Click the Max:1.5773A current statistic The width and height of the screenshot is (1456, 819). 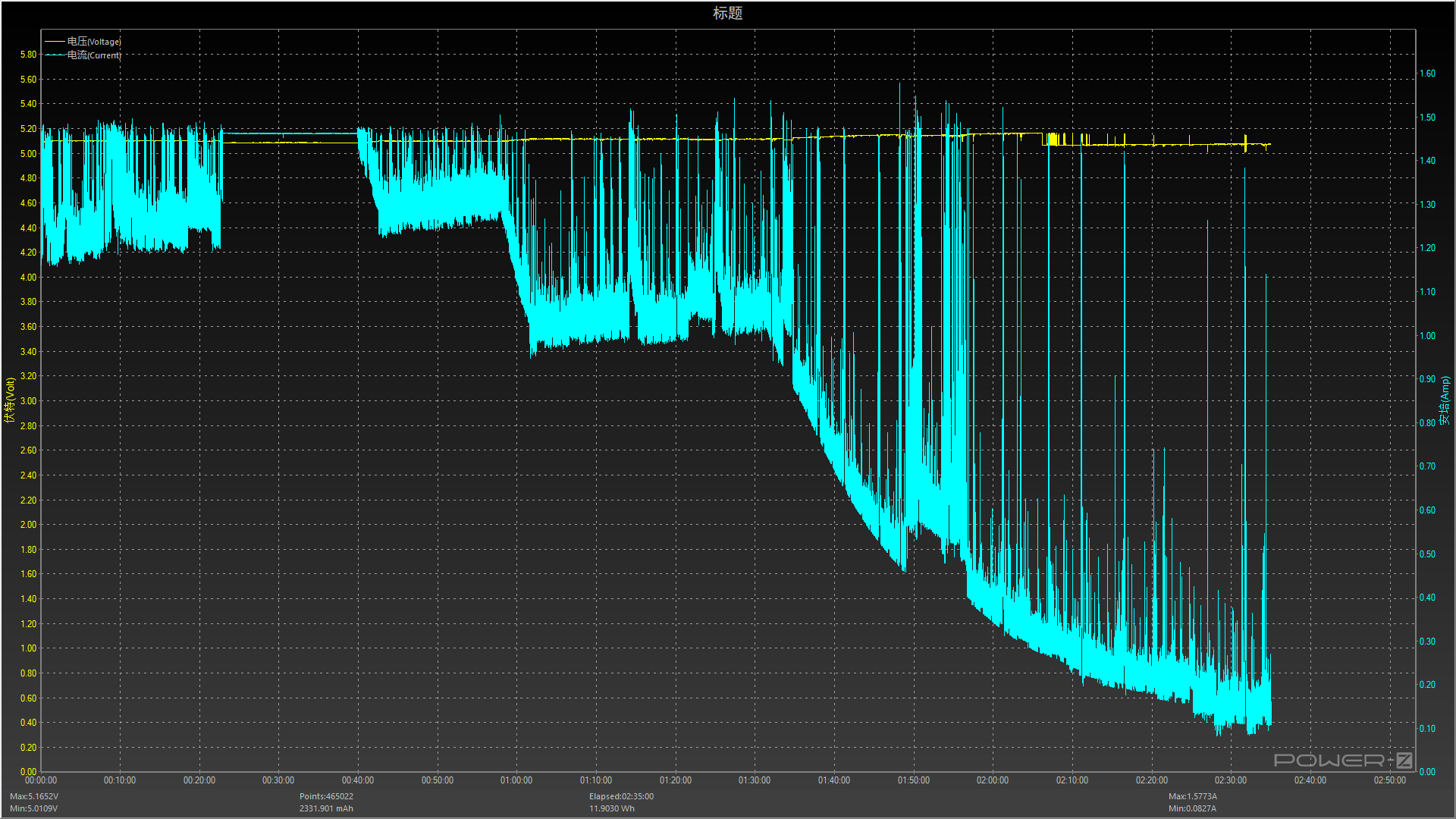pos(1192,796)
